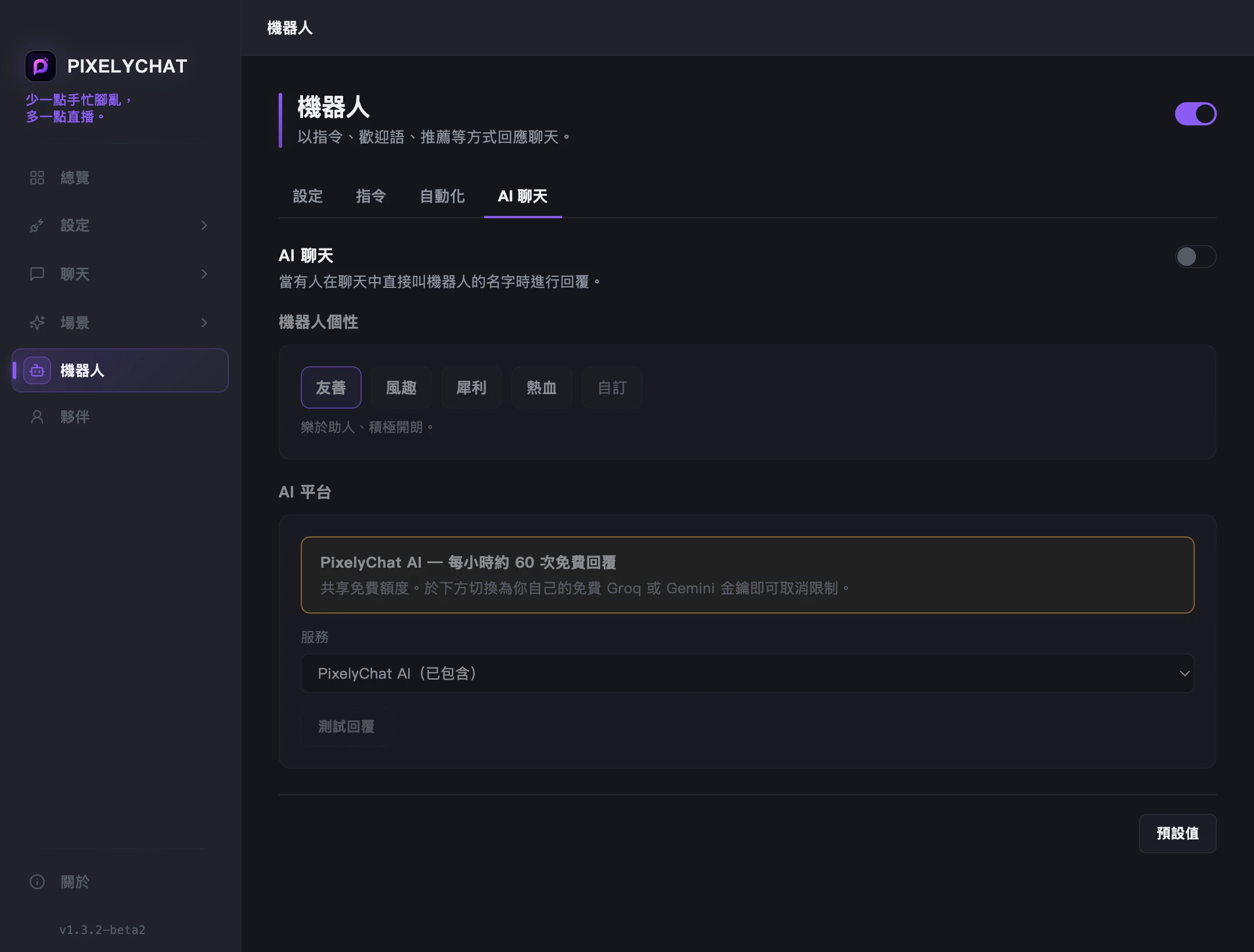Click the AI 聊天 section heading
Image resolution: width=1254 pixels, height=952 pixels.
tap(306, 255)
